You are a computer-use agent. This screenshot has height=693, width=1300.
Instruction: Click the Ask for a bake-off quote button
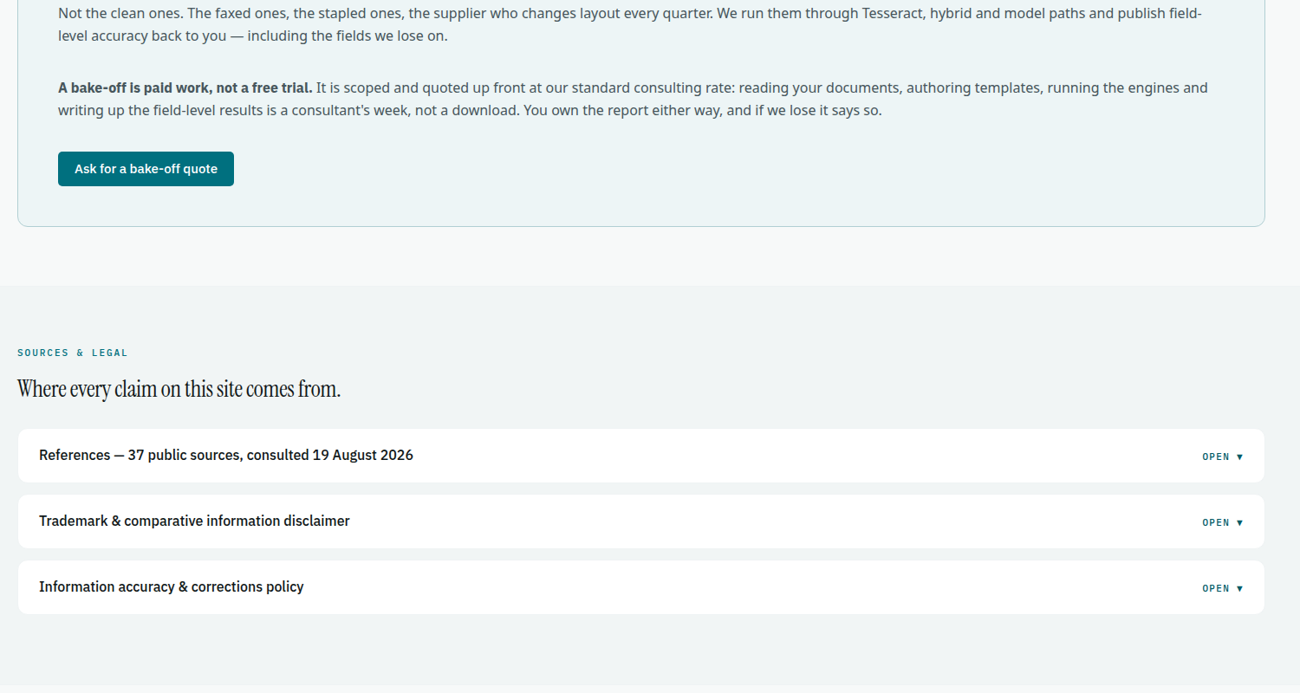click(146, 169)
